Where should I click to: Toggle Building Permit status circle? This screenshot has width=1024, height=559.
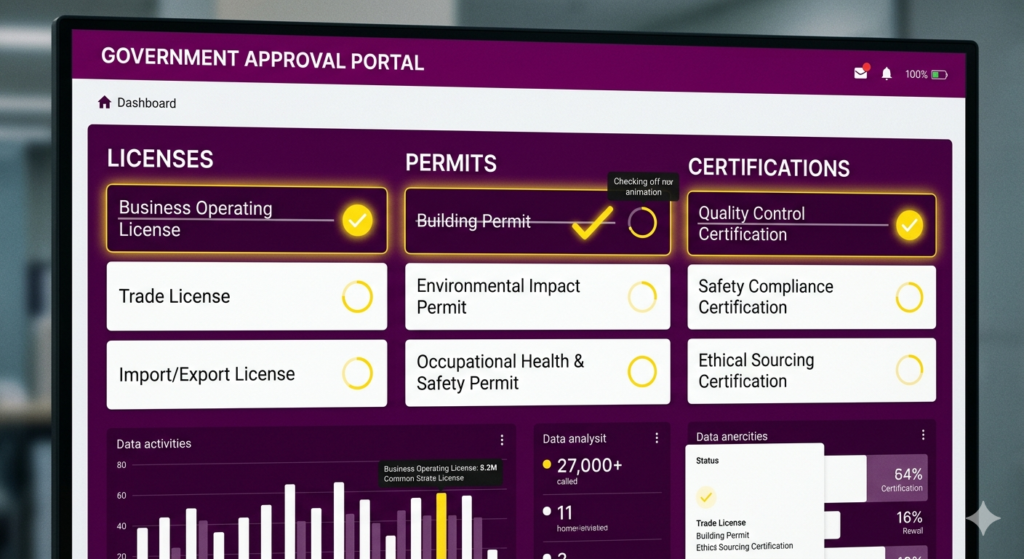coord(643,223)
